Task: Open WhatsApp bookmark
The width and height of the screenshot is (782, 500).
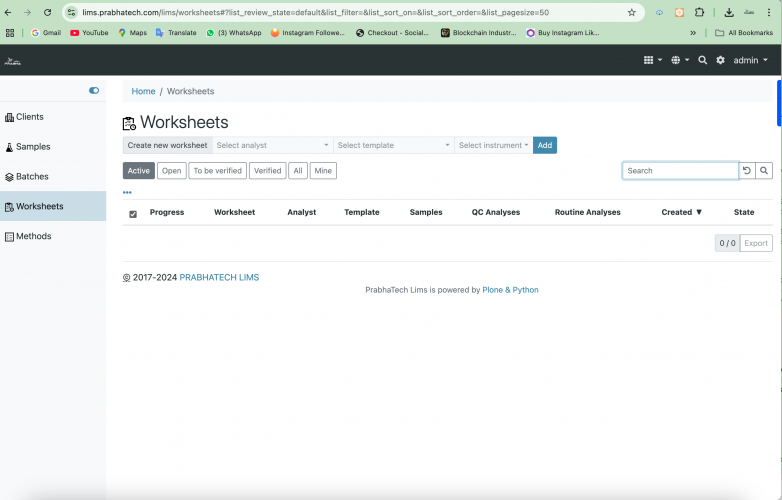Action: tap(234, 33)
